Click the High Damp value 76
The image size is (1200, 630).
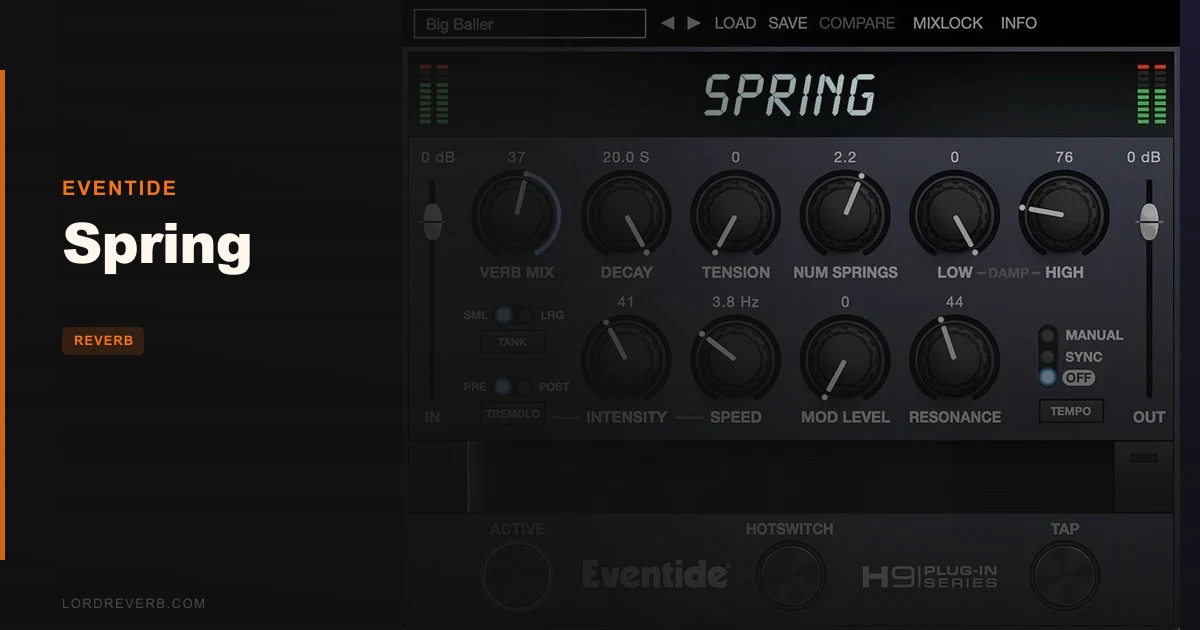tap(1064, 157)
